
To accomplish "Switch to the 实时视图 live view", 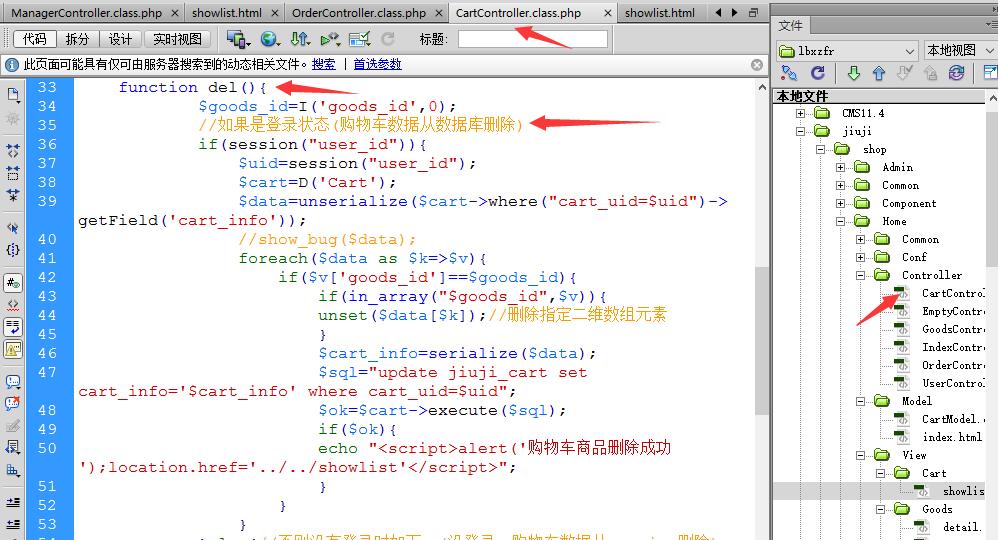I will pyautogui.click(x=178, y=39).
